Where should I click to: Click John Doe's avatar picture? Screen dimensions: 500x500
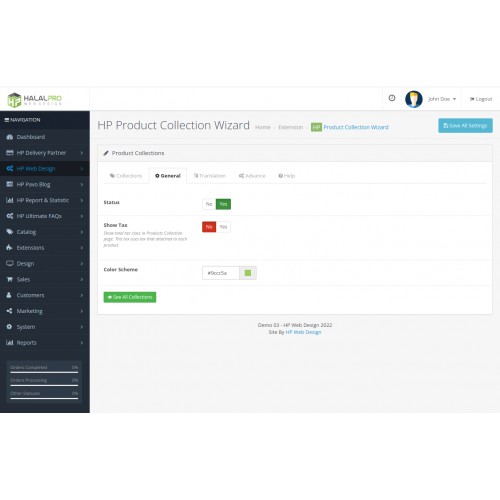coord(414,99)
